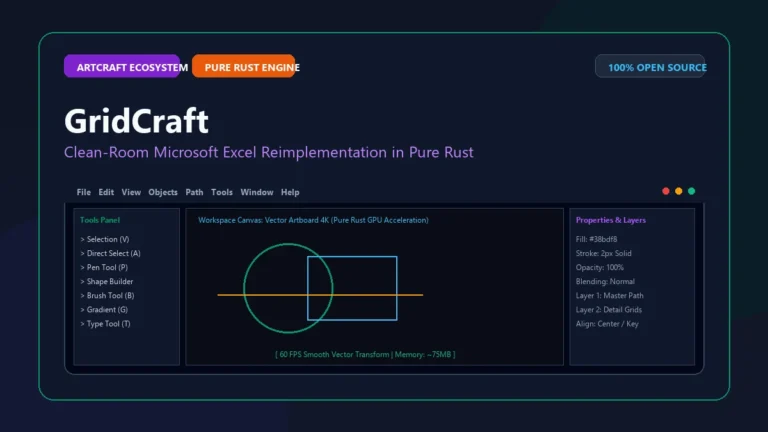
Task: Click the Properties & Layers heading
Action: [x=611, y=220]
